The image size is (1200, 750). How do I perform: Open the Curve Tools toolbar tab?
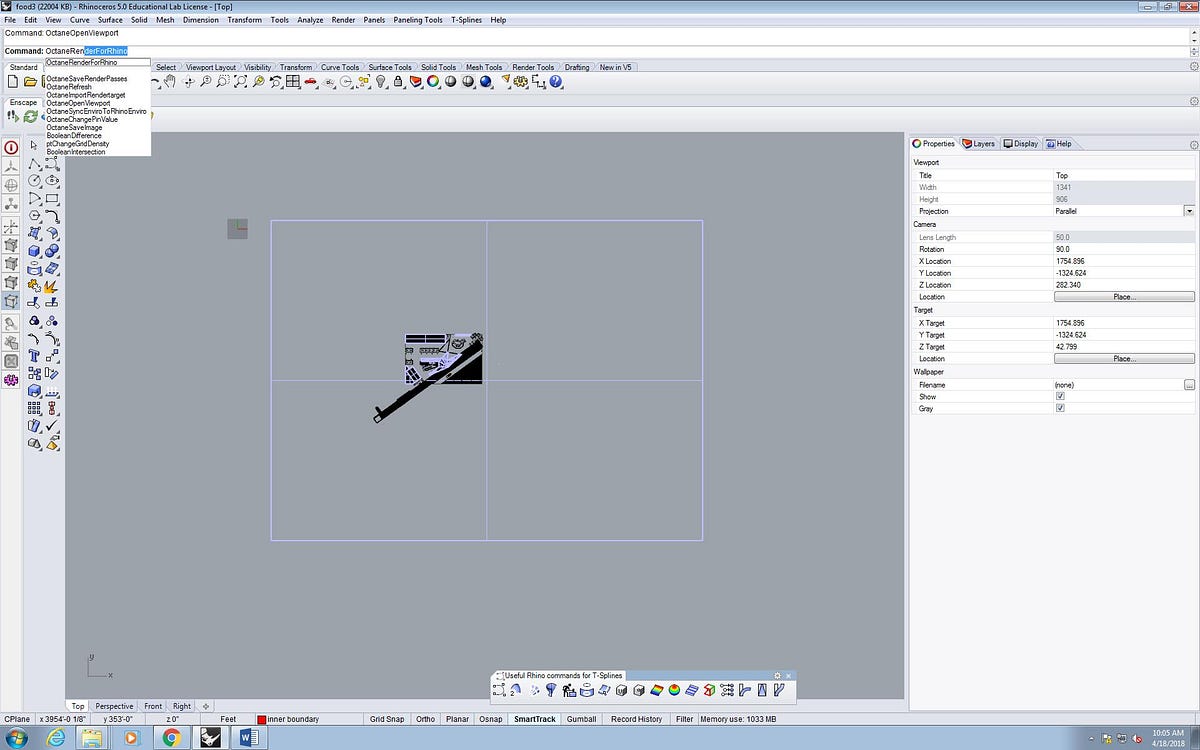[x=339, y=67]
